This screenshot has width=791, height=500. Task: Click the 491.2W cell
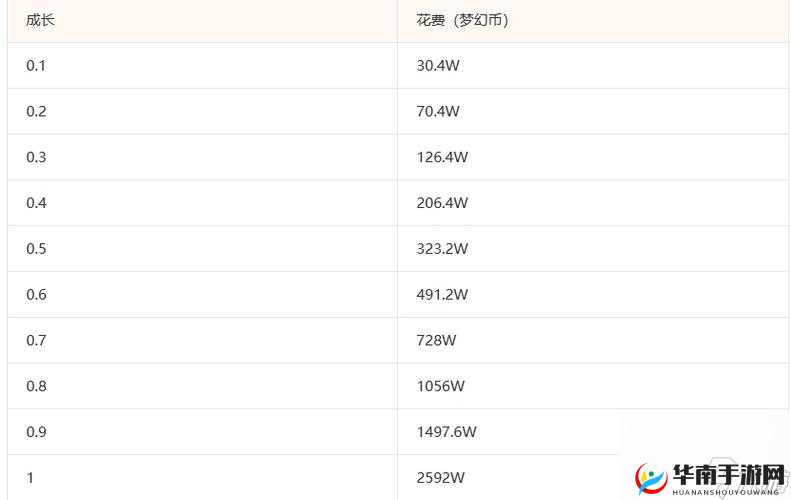click(x=442, y=295)
